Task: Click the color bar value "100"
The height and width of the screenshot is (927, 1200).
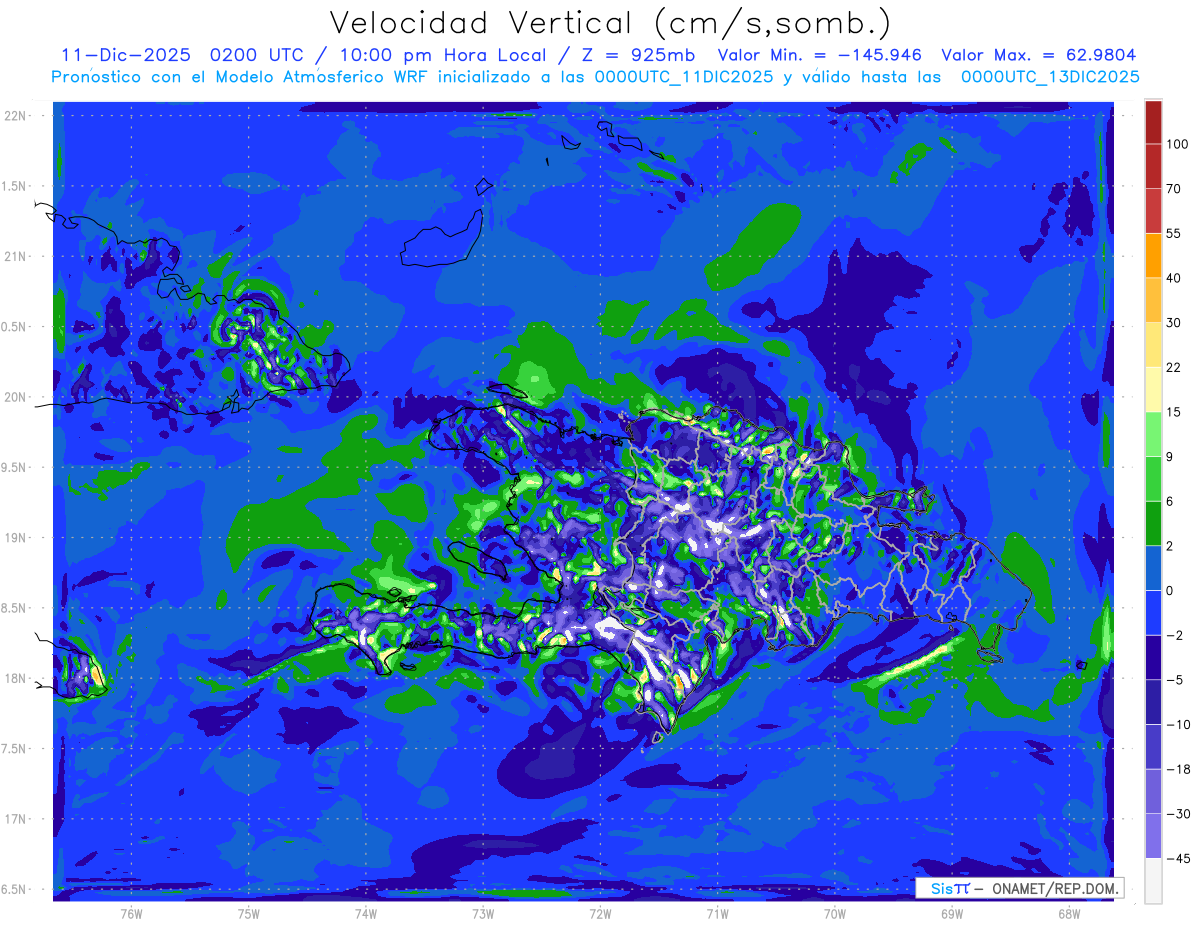Action: [x=1177, y=144]
